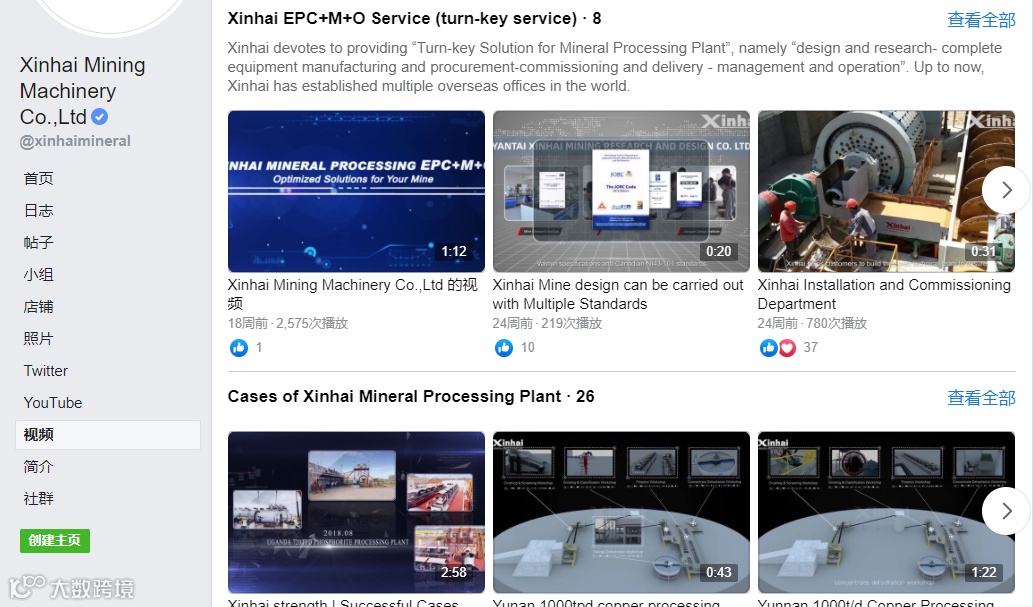Open 'Xinhai Installation and Commissioning Department' title

point(884,294)
